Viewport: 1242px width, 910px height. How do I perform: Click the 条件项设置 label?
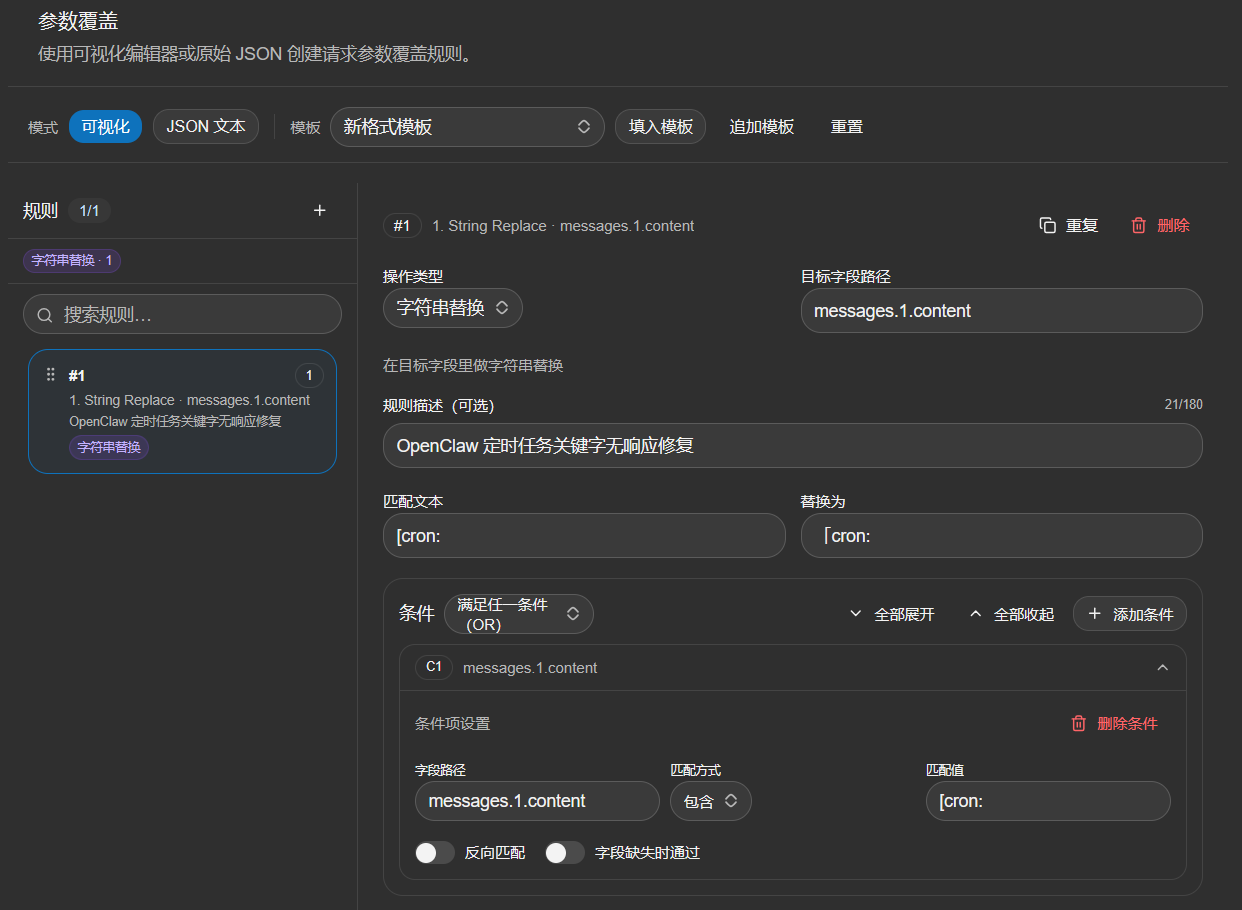click(x=452, y=723)
